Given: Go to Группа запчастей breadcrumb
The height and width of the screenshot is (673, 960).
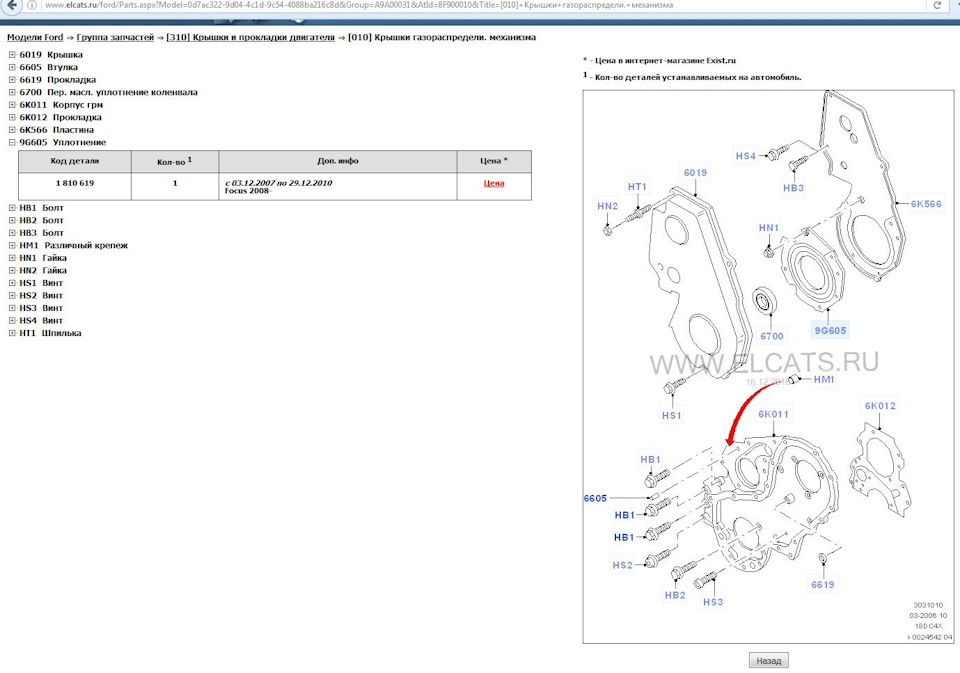Looking at the screenshot, I should [116, 37].
